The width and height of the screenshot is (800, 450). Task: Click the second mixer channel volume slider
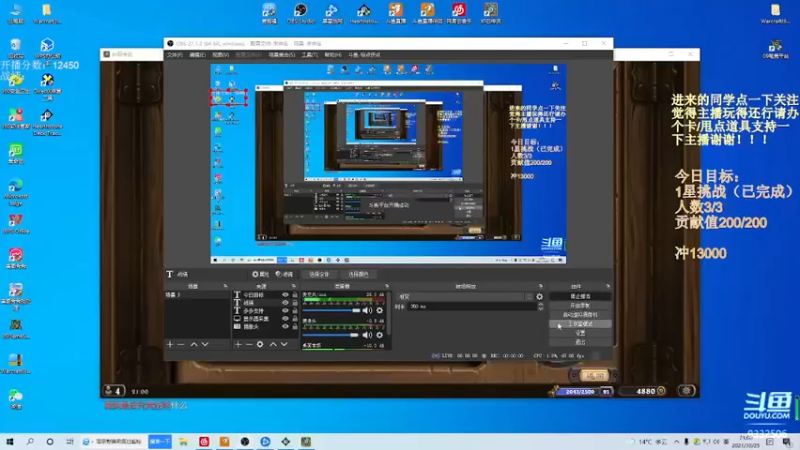coord(331,335)
